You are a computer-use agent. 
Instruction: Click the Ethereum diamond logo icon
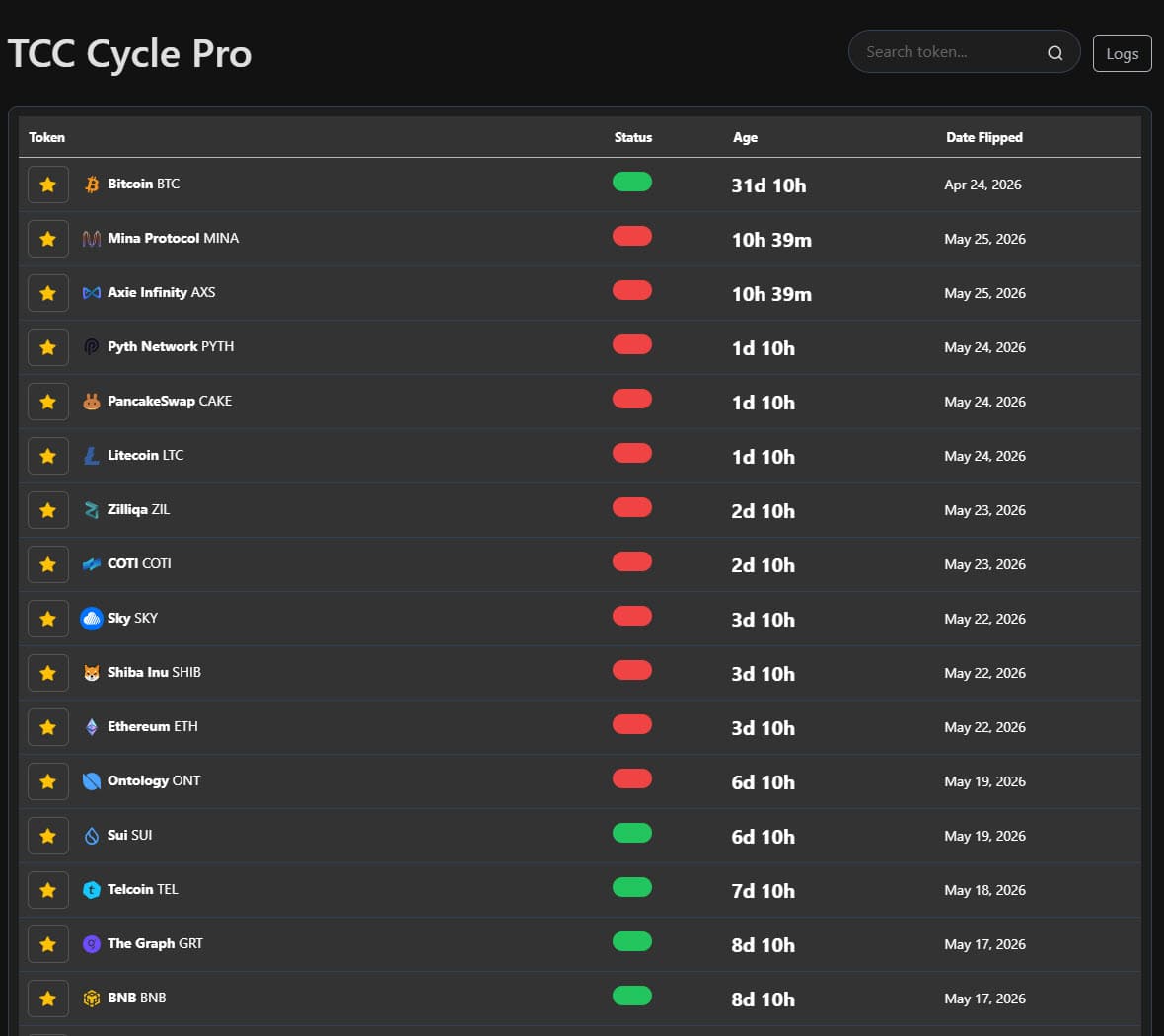92,726
